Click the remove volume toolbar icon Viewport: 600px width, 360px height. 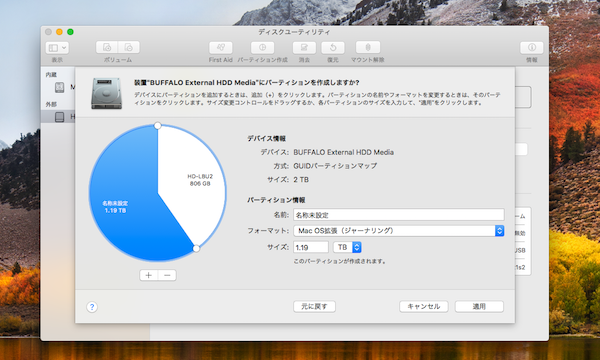pos(129,47)
